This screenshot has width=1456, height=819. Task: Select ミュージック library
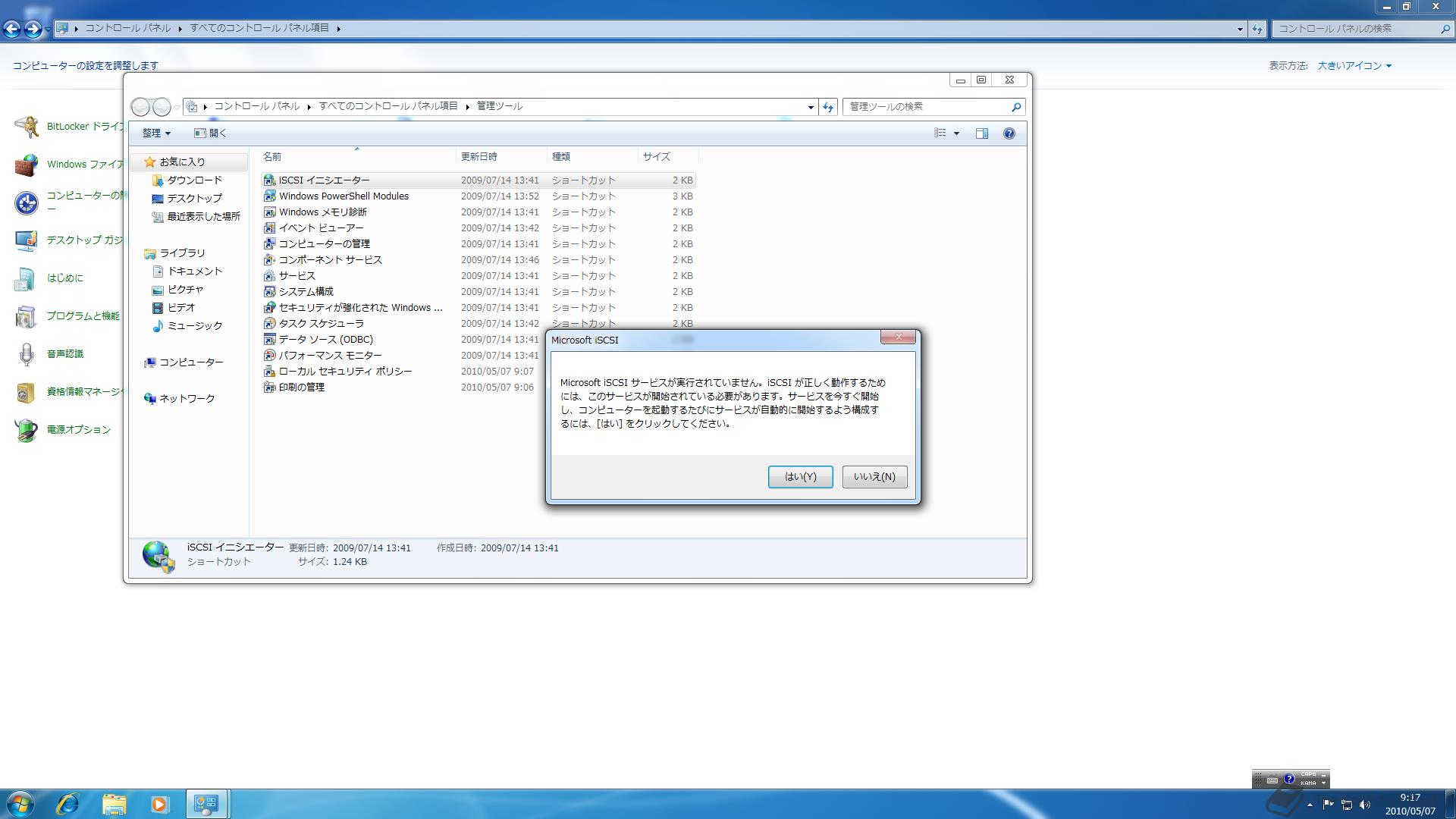coord(194,326)
